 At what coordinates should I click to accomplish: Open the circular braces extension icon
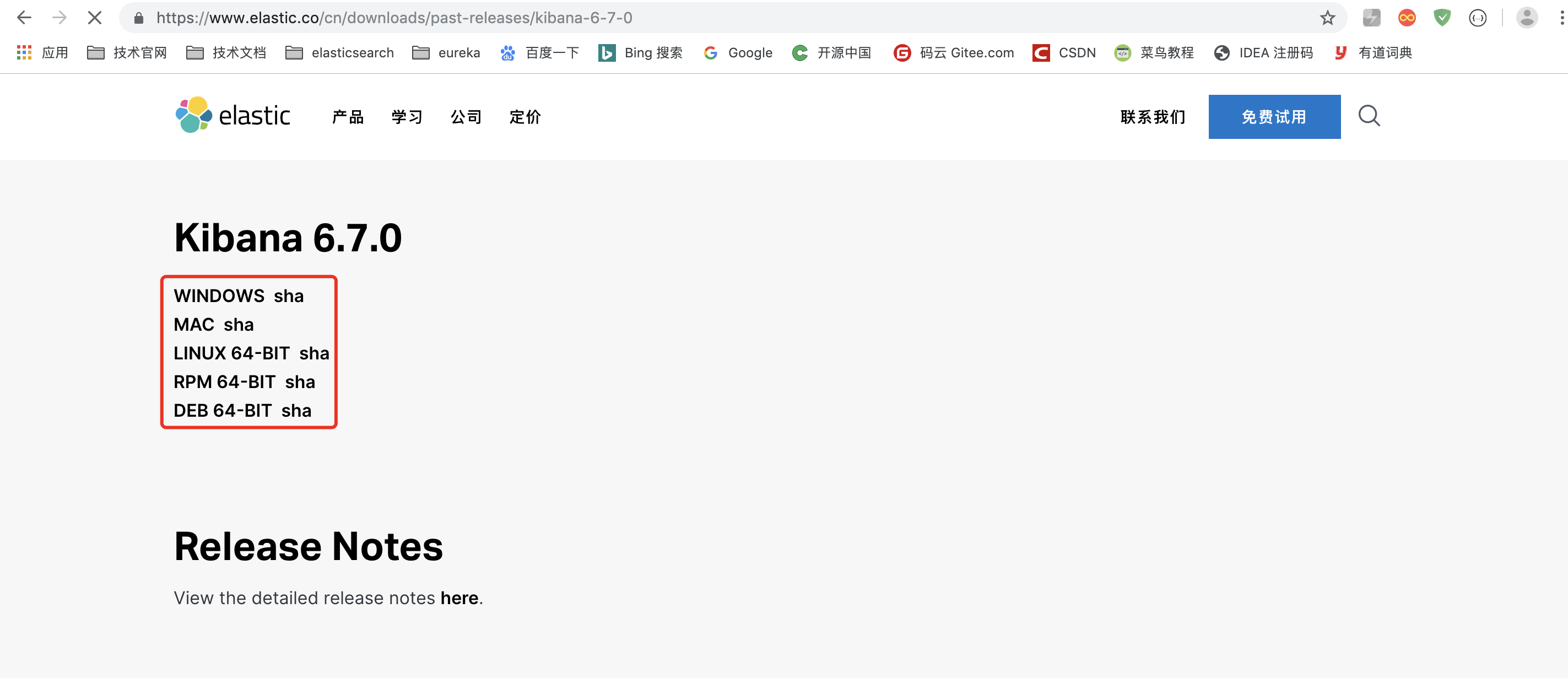click(1478, 18)
